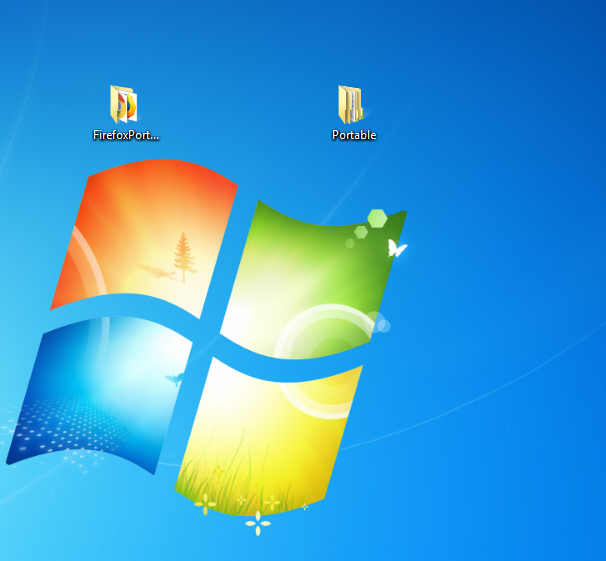Click the "FirefoxPort..." label text
This screenshot has height=561, width=606.
coord(126,135)
